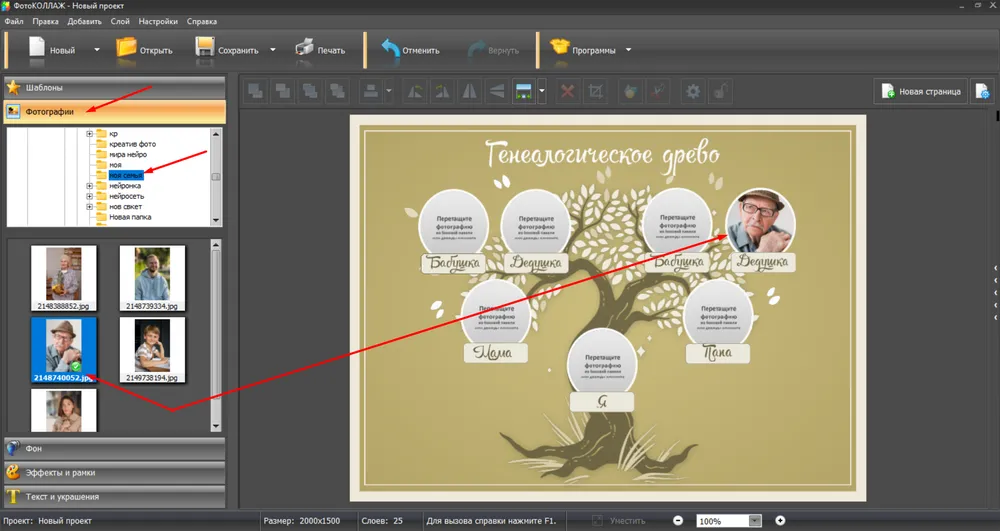Screen dimensions: 1000x531
Task: Open the Слой menu
Action: pyautogui.click(x=119, y=21)
